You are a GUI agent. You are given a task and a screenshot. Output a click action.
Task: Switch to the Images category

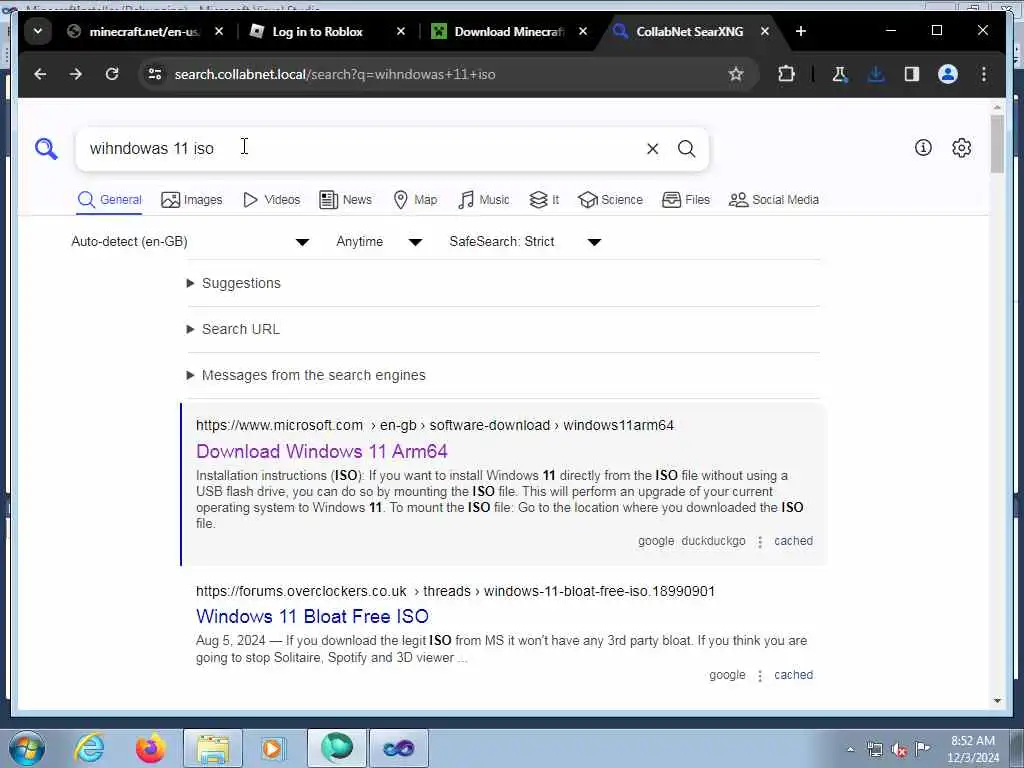pyautogui.click(x=191, y=200)
